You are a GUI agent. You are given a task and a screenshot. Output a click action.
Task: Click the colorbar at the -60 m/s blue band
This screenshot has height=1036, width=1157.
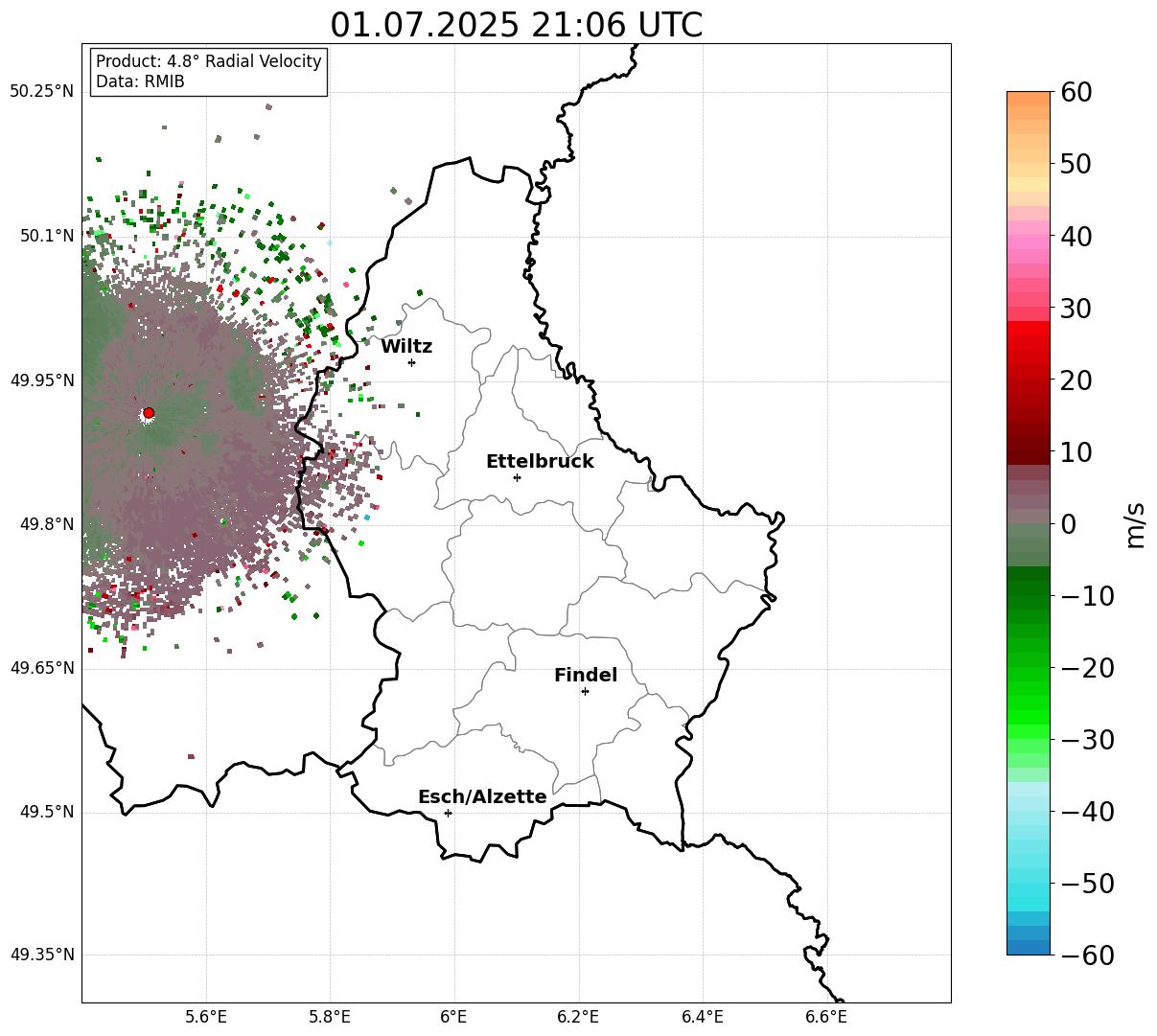(x=1029, y=948)
